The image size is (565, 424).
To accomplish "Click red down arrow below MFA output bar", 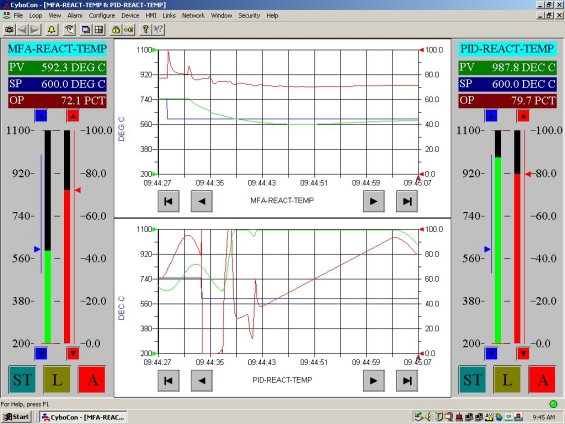I will 73,353.
